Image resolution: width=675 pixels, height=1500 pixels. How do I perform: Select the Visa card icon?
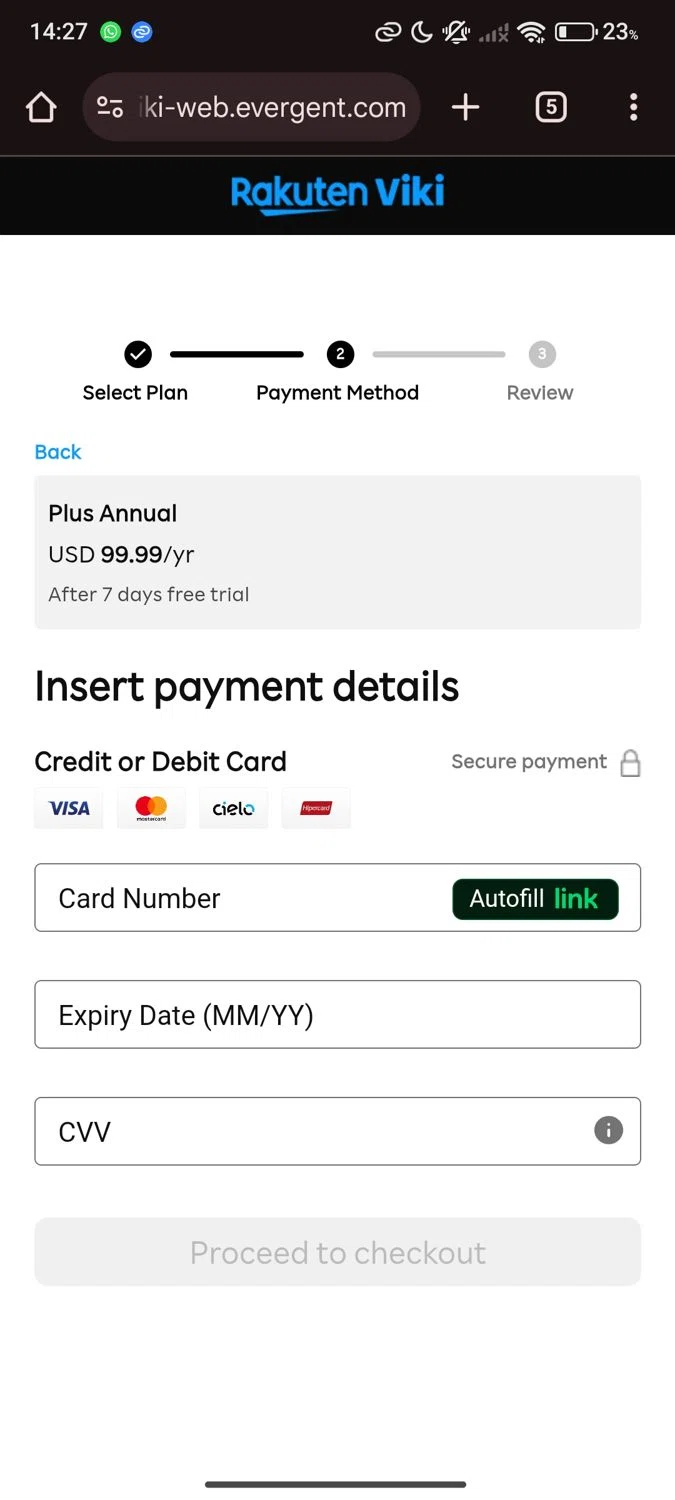tap(69, 808)
